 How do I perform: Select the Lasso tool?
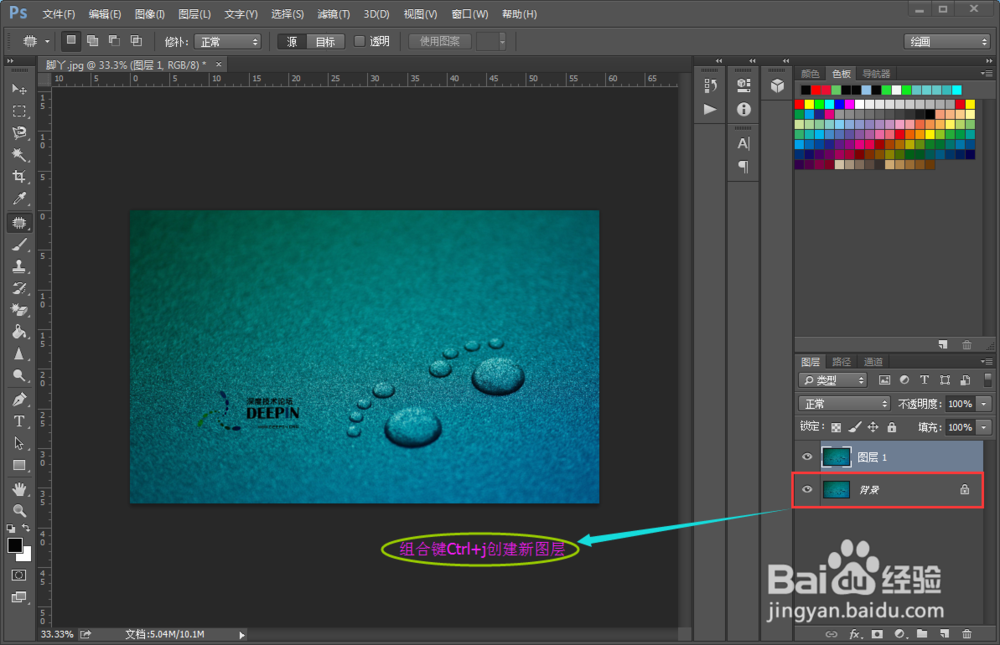19,133
